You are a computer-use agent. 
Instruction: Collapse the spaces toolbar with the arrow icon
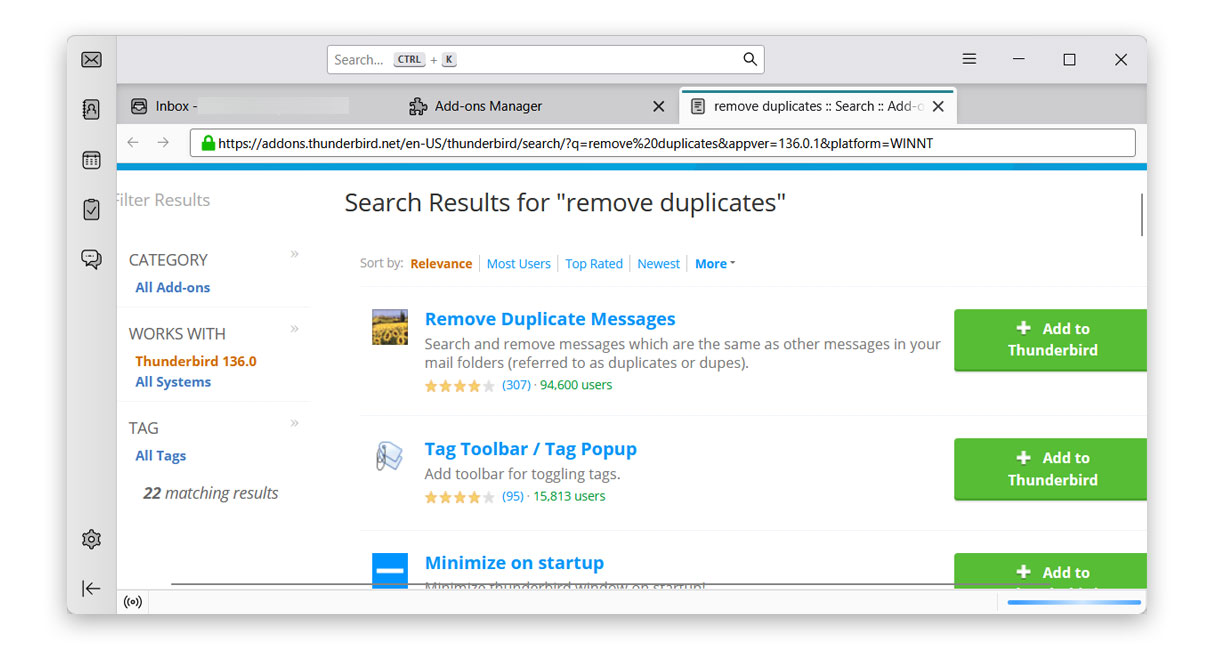pyautogui.click(x=91, y=588)
